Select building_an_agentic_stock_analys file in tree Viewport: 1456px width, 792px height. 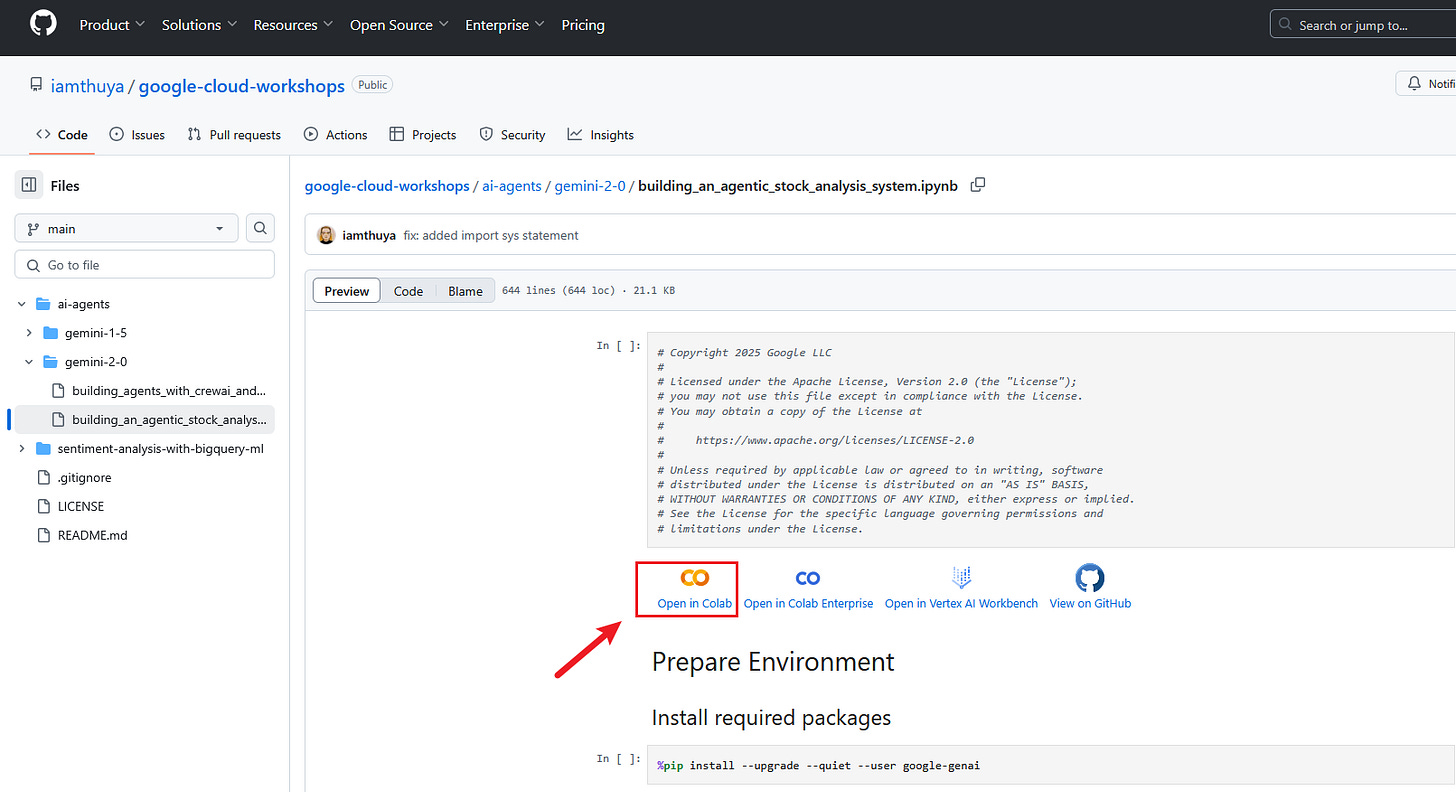pos(169,419)
